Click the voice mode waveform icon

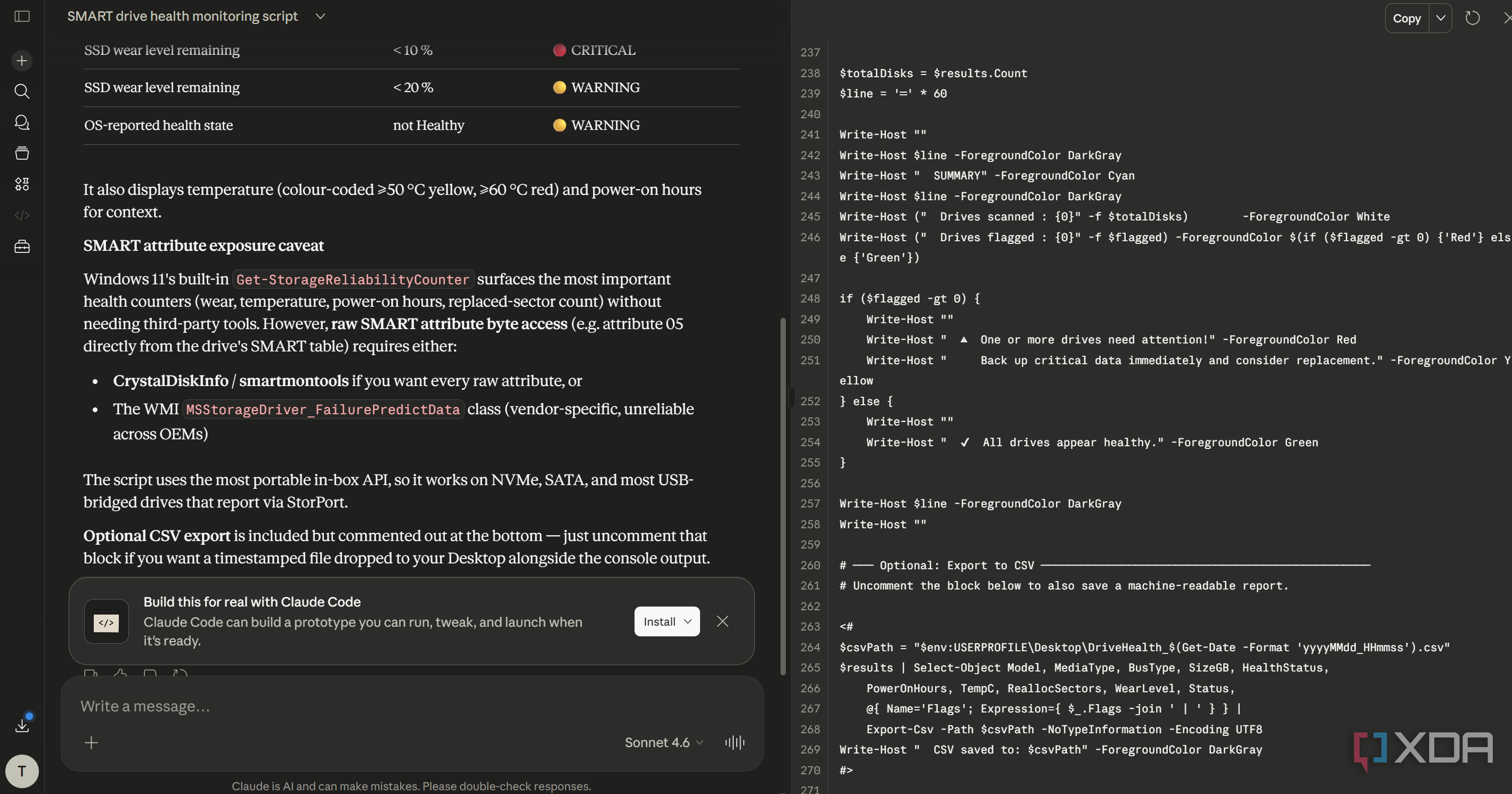click(734, 742)
